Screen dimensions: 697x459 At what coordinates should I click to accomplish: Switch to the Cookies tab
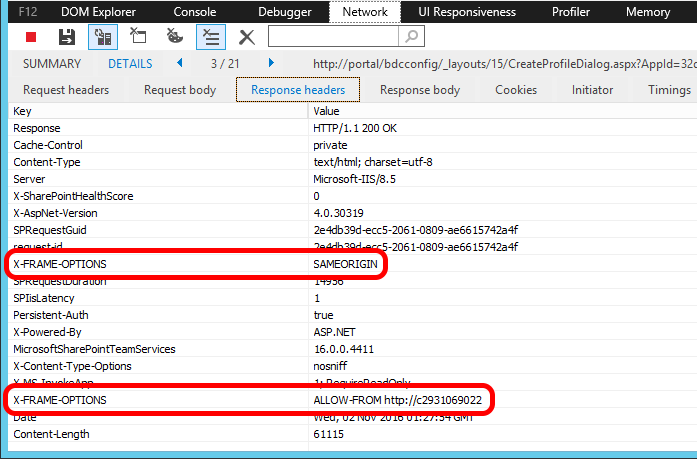516,90
